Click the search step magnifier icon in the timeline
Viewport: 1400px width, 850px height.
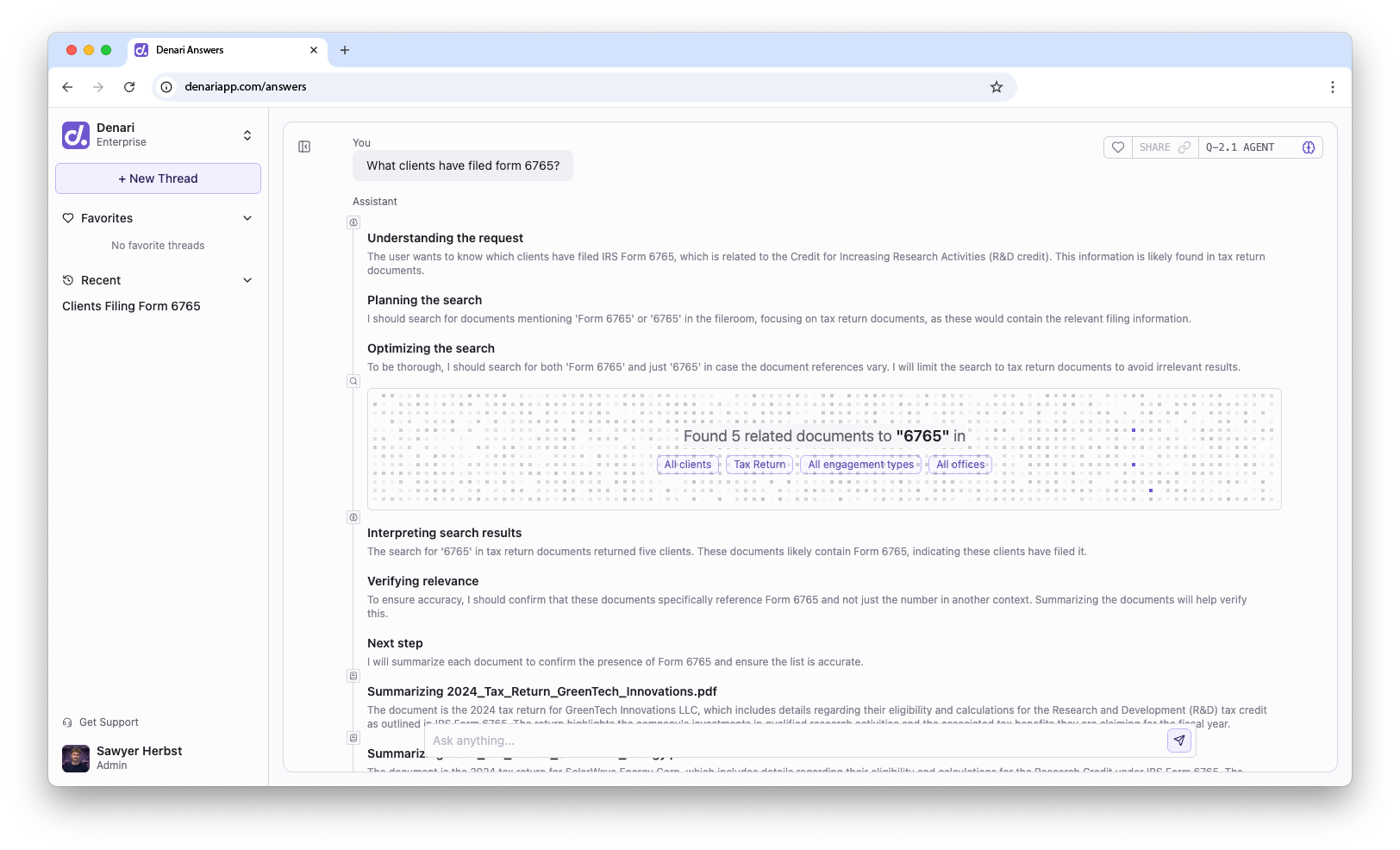point(353,381)
